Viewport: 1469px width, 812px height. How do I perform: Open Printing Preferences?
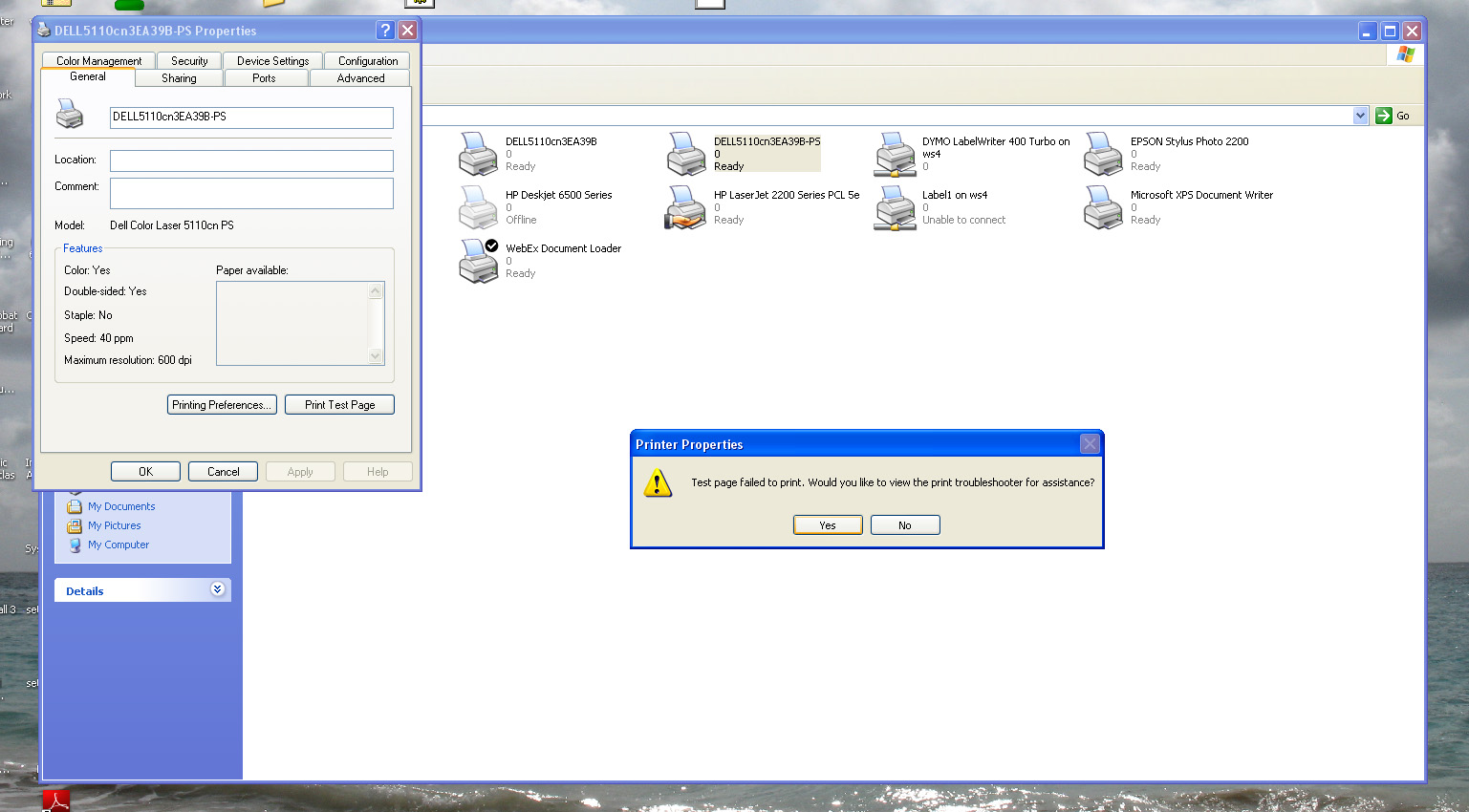point(222,405)
